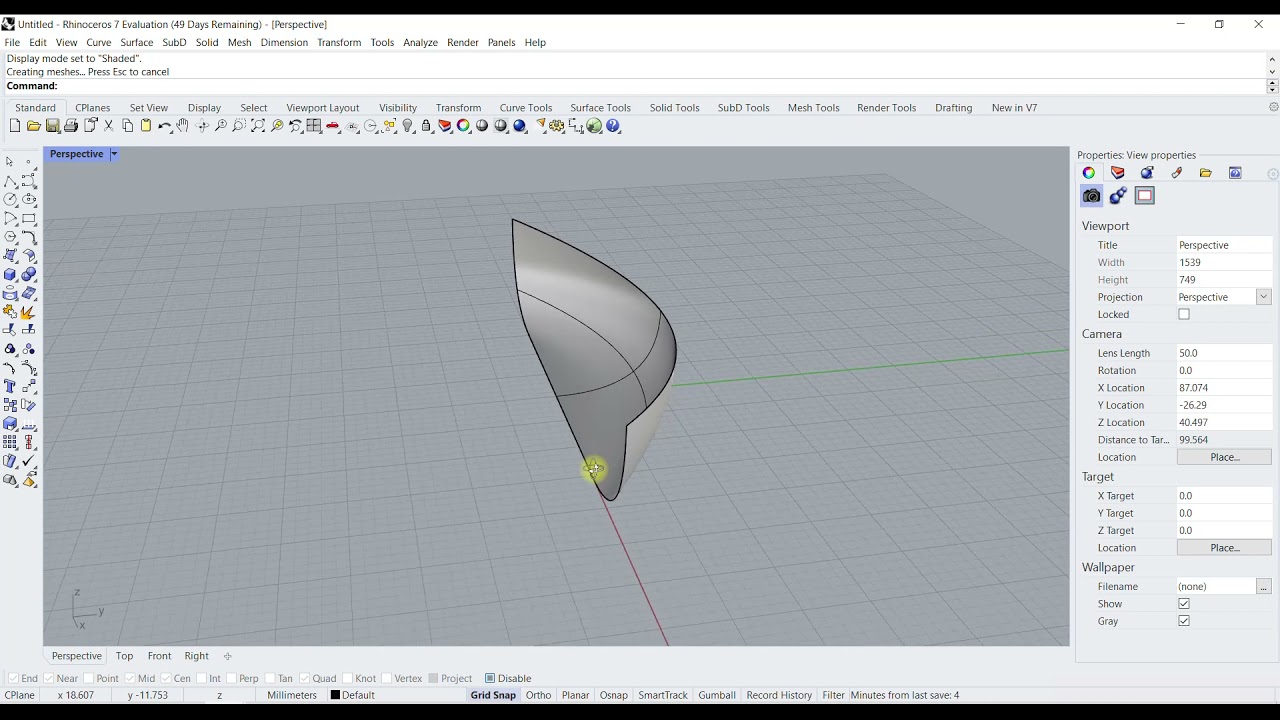Select the Polyline tool in the left sidebar

(x=10, y=181)
